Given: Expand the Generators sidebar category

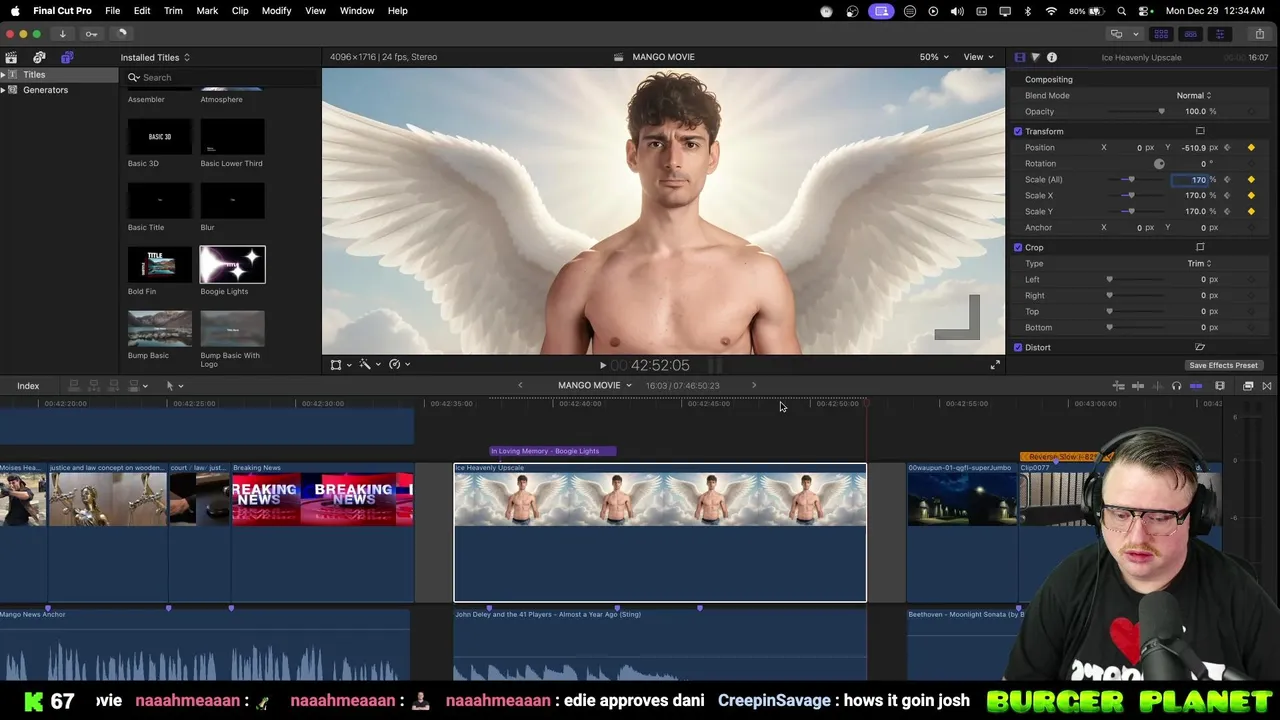Looking at the screenshot, I should point(3,90).
